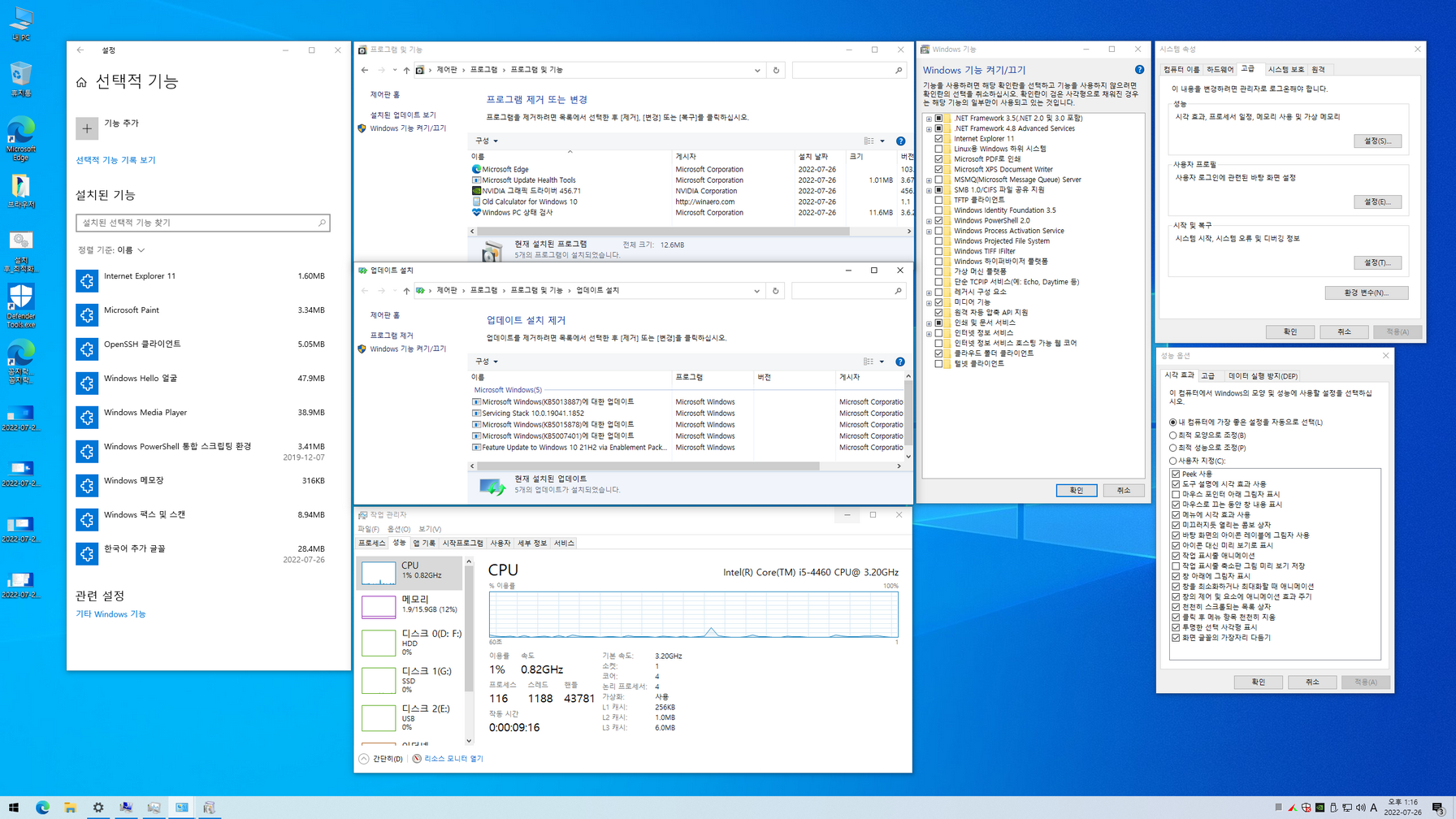Click help icon in Windows 기능 dialog
The height and width of the screenshot is (819, 1456).
(1139, 70)
